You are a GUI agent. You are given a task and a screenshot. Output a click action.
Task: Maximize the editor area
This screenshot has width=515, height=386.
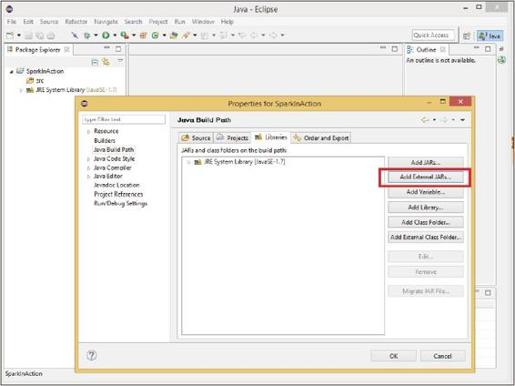coord(395,49)
